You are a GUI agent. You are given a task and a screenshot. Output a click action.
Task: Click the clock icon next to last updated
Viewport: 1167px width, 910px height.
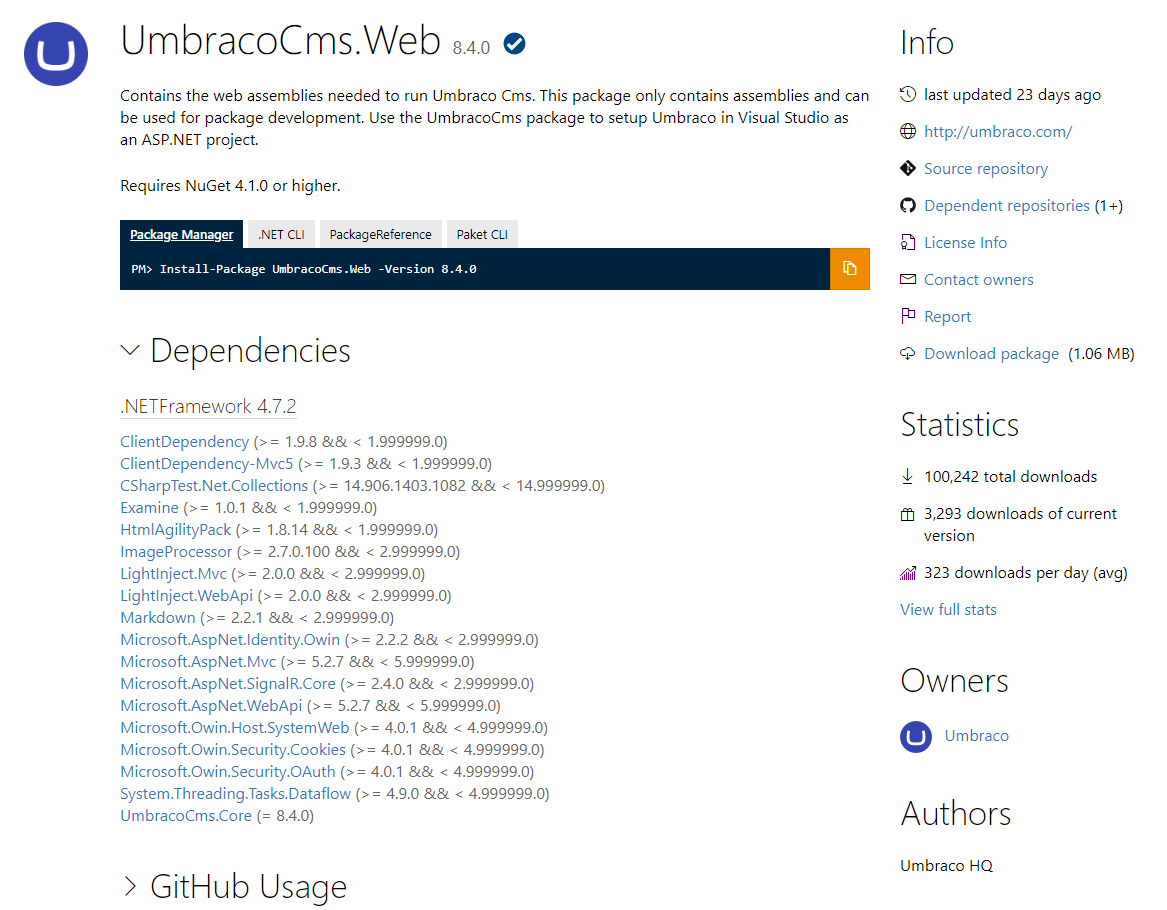coord(908,94)
